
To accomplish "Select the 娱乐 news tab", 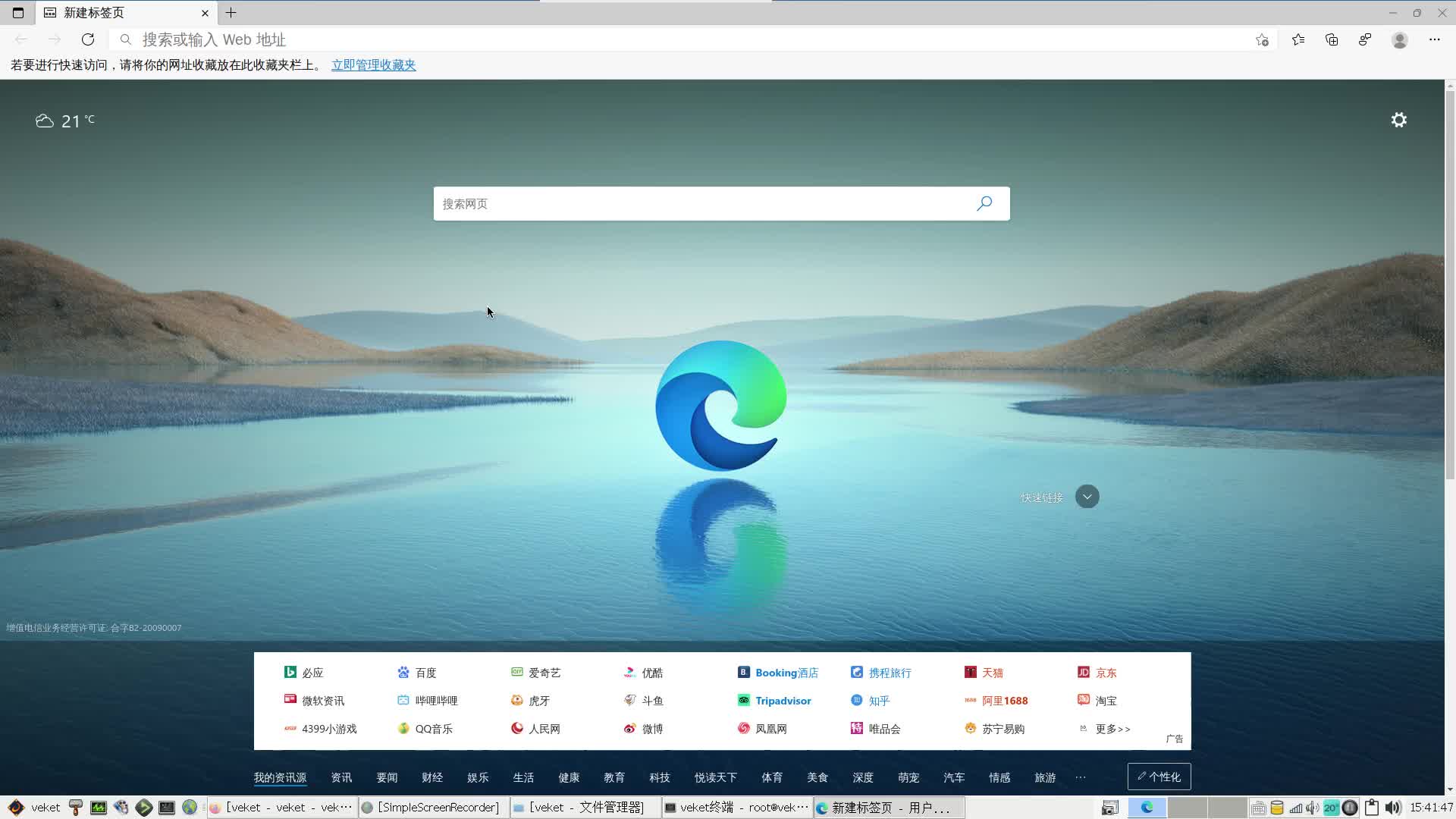I will (478, 777).
